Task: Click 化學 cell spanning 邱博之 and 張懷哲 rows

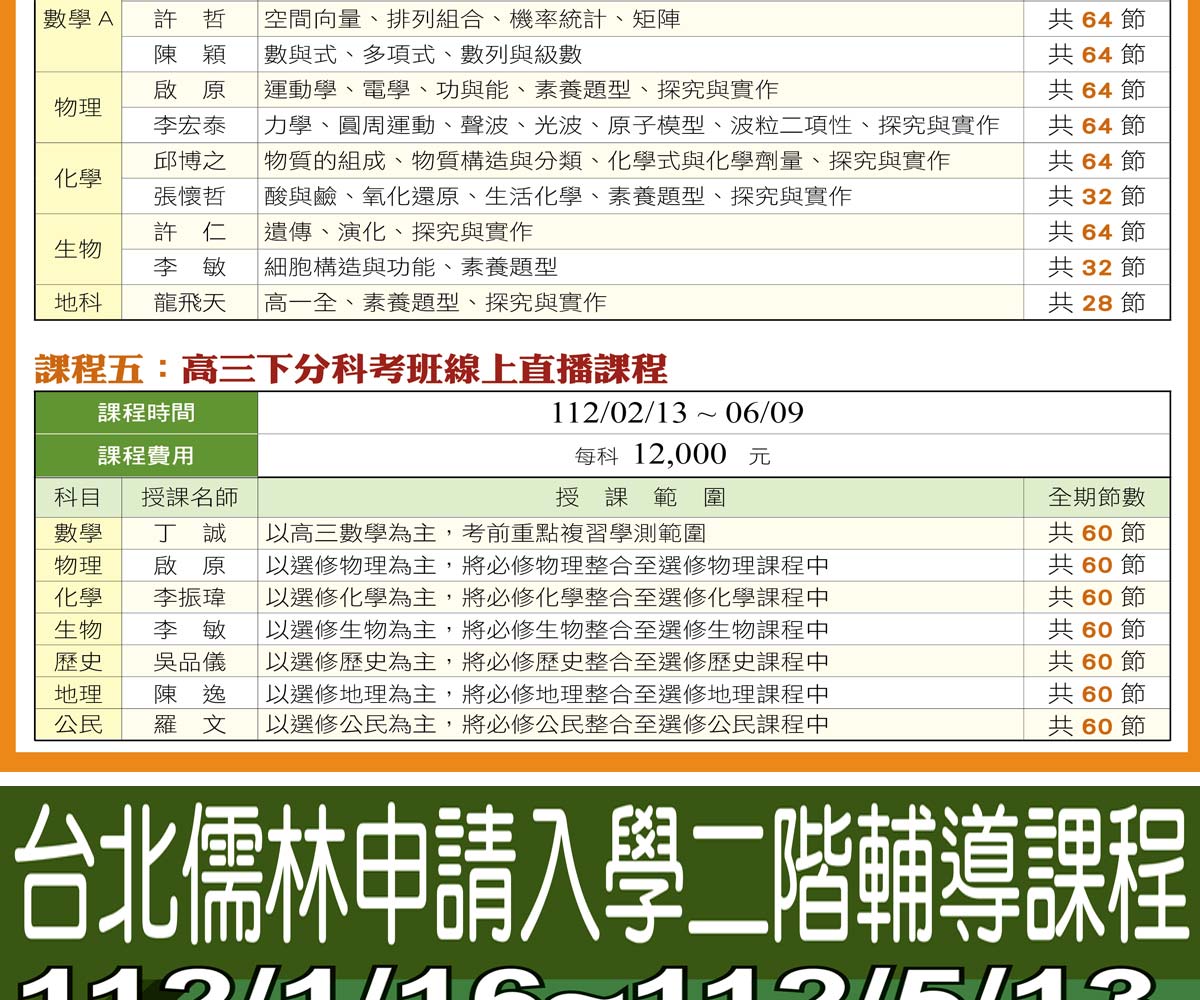Action: pos(78,178)
